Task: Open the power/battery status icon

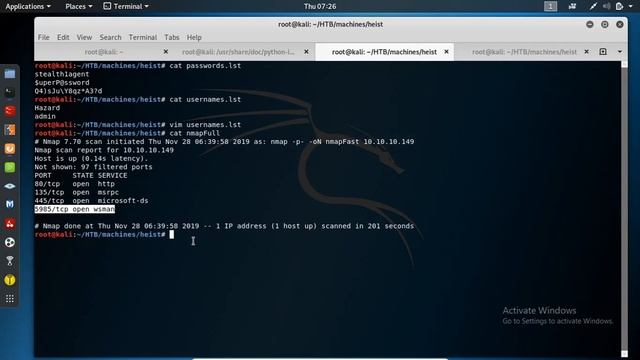Action: (620, 6)
